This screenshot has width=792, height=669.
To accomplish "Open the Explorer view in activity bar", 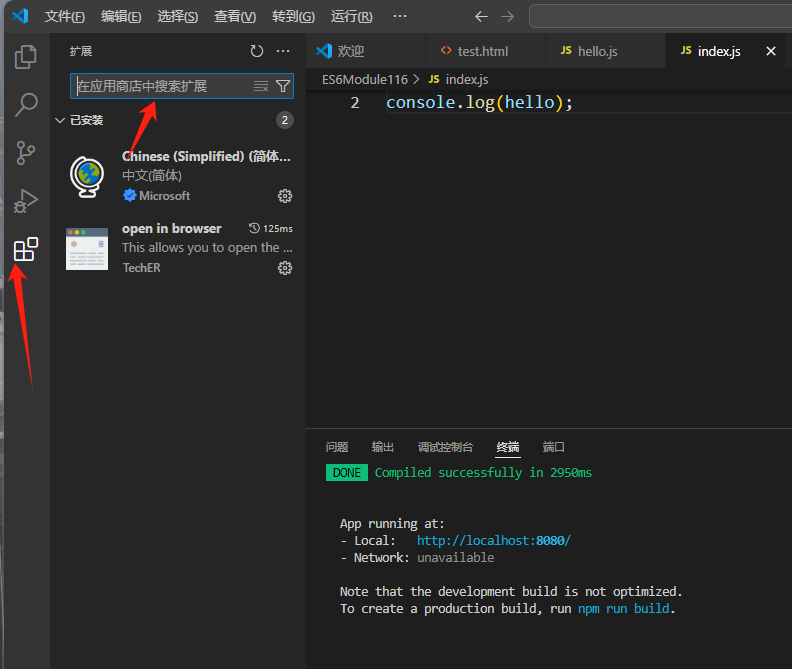I will (x=25, y=57).
